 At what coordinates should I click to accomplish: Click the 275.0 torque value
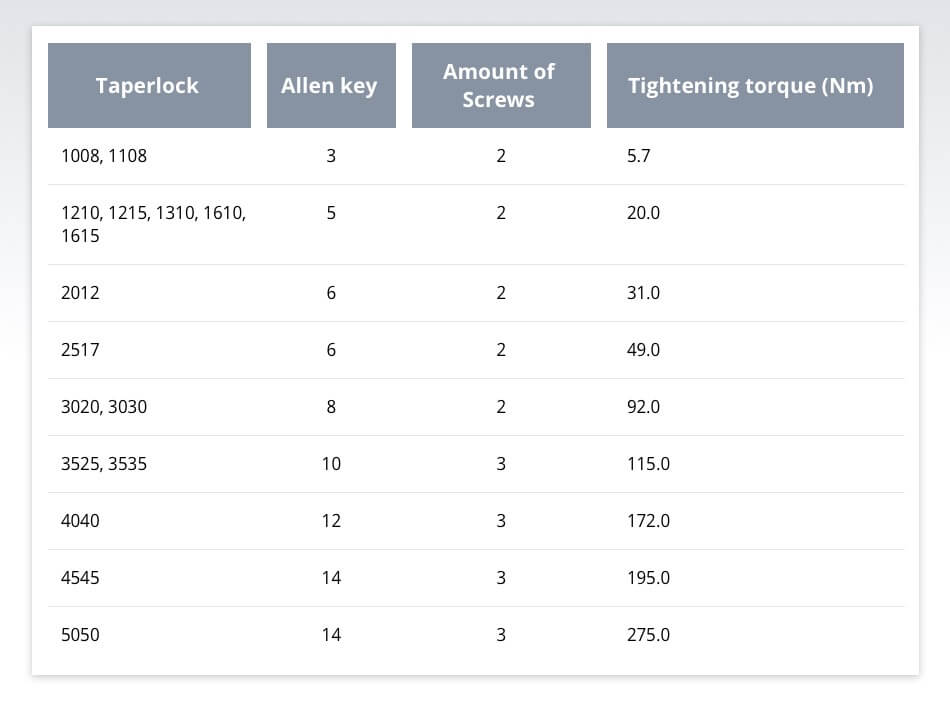click(x=648, y=635)
